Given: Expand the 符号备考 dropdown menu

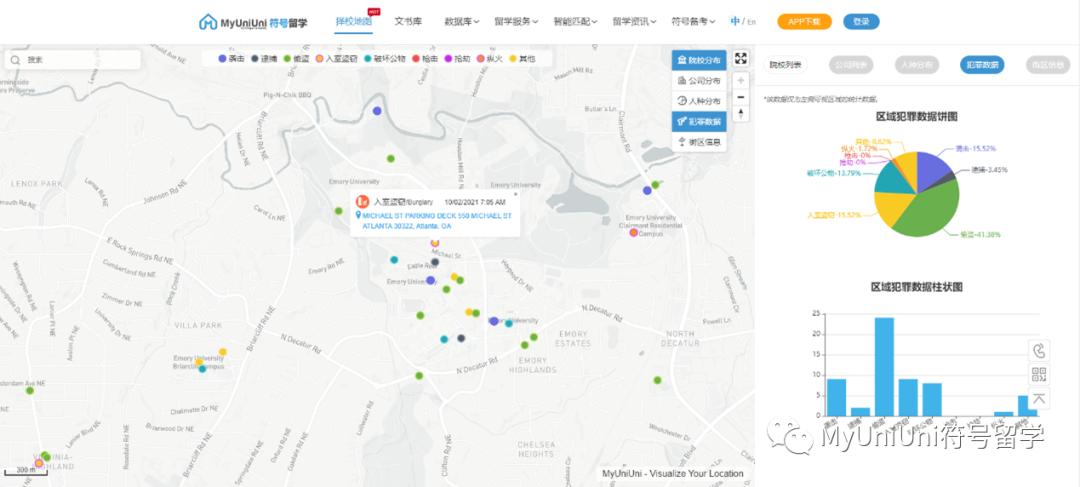Looking at the screenshot, I should pos(694,22).
